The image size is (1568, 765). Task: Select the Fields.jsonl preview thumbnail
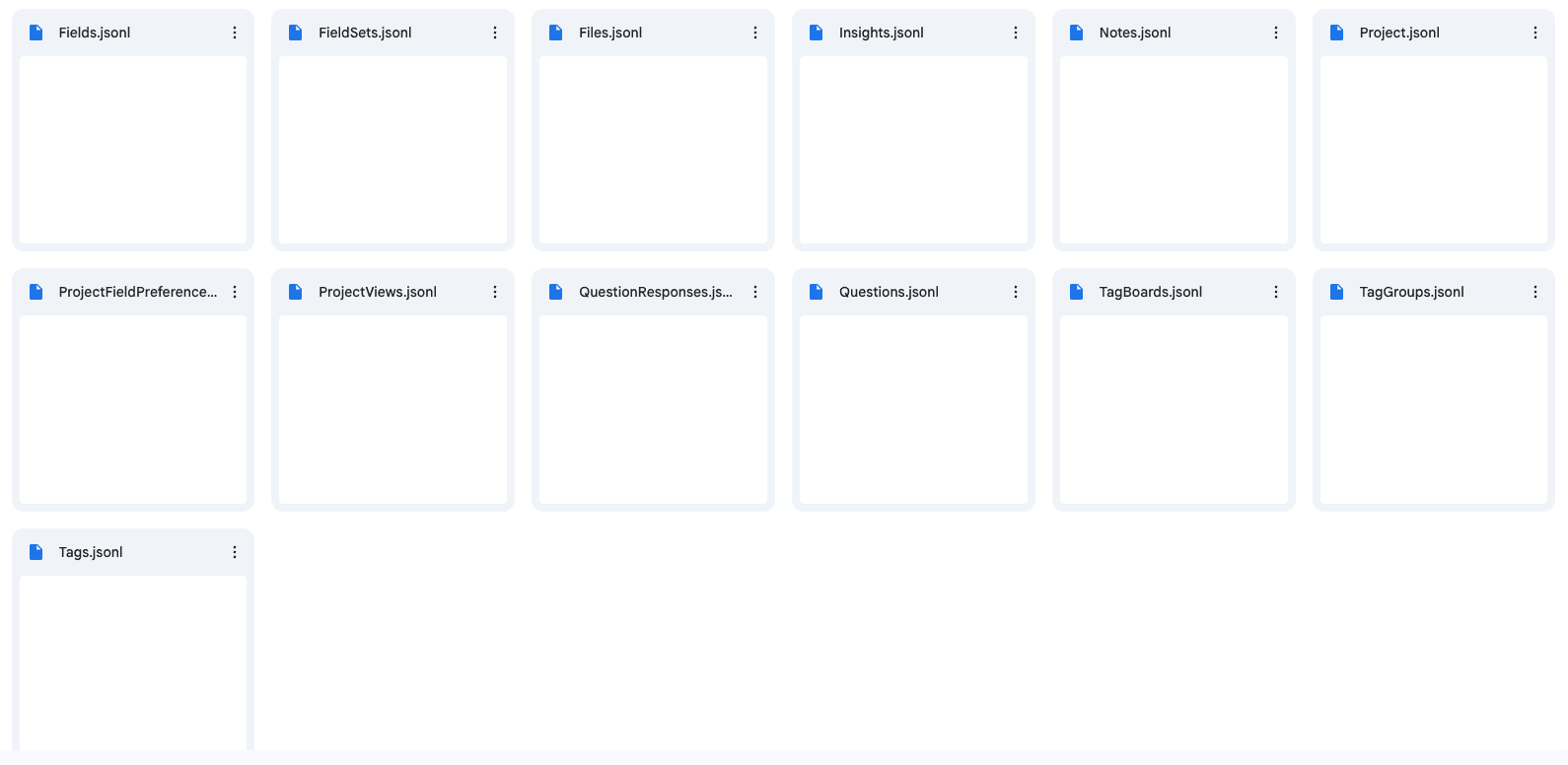coord(133,150)
